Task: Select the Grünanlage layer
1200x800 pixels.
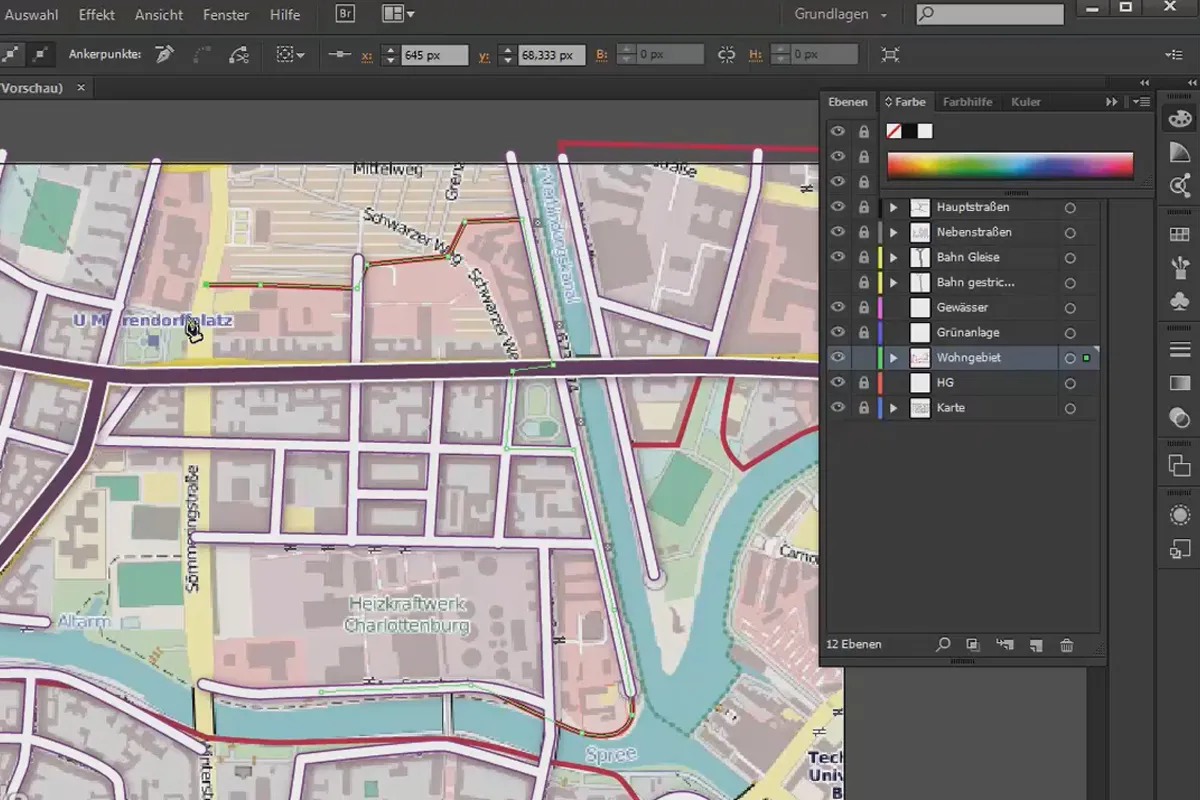Action: (967, 332)
